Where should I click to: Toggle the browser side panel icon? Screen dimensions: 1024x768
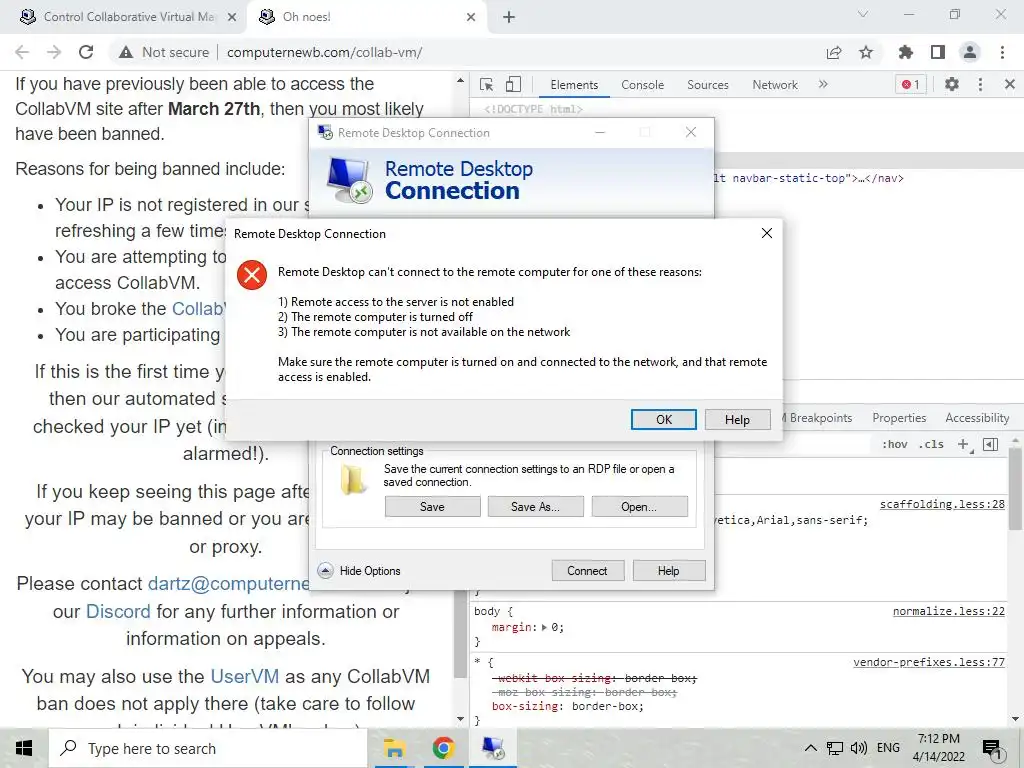click(x=938, y=52)
